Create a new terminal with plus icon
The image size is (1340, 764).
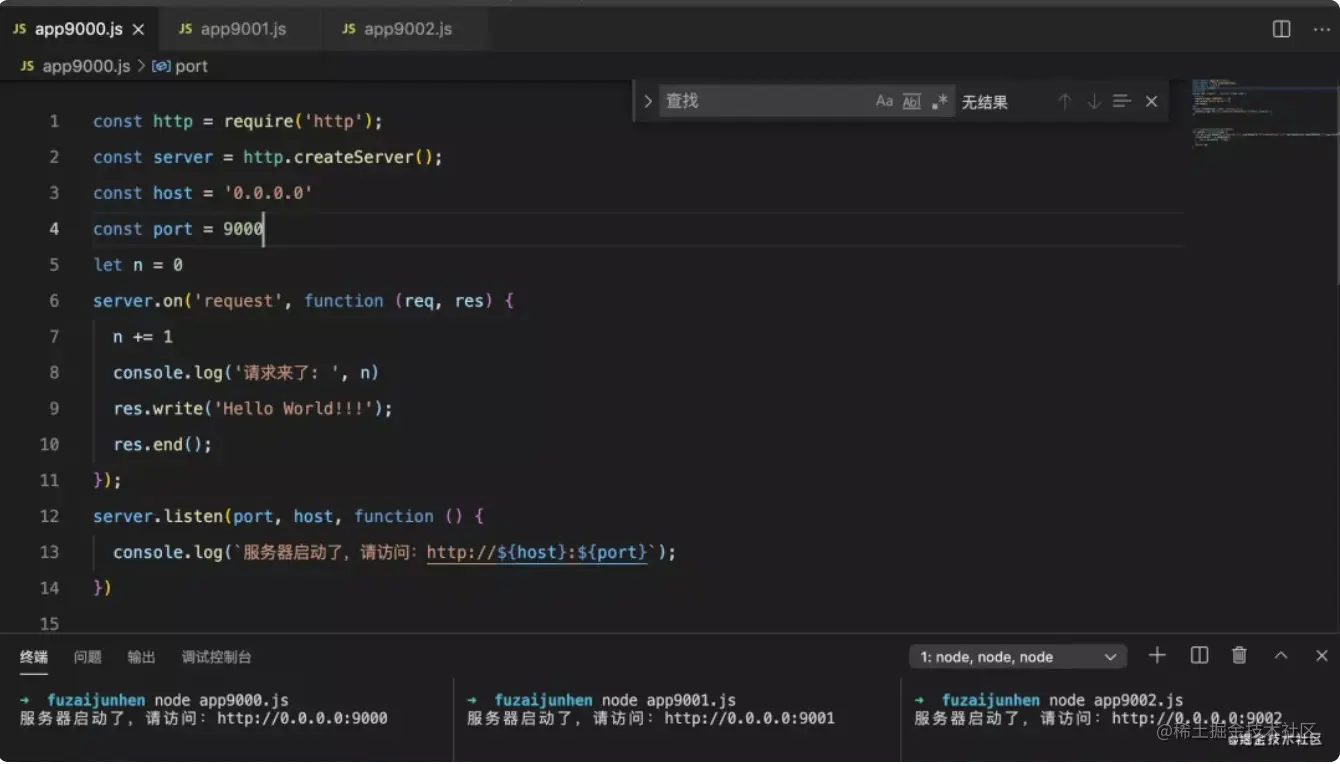click(1157, 656)
